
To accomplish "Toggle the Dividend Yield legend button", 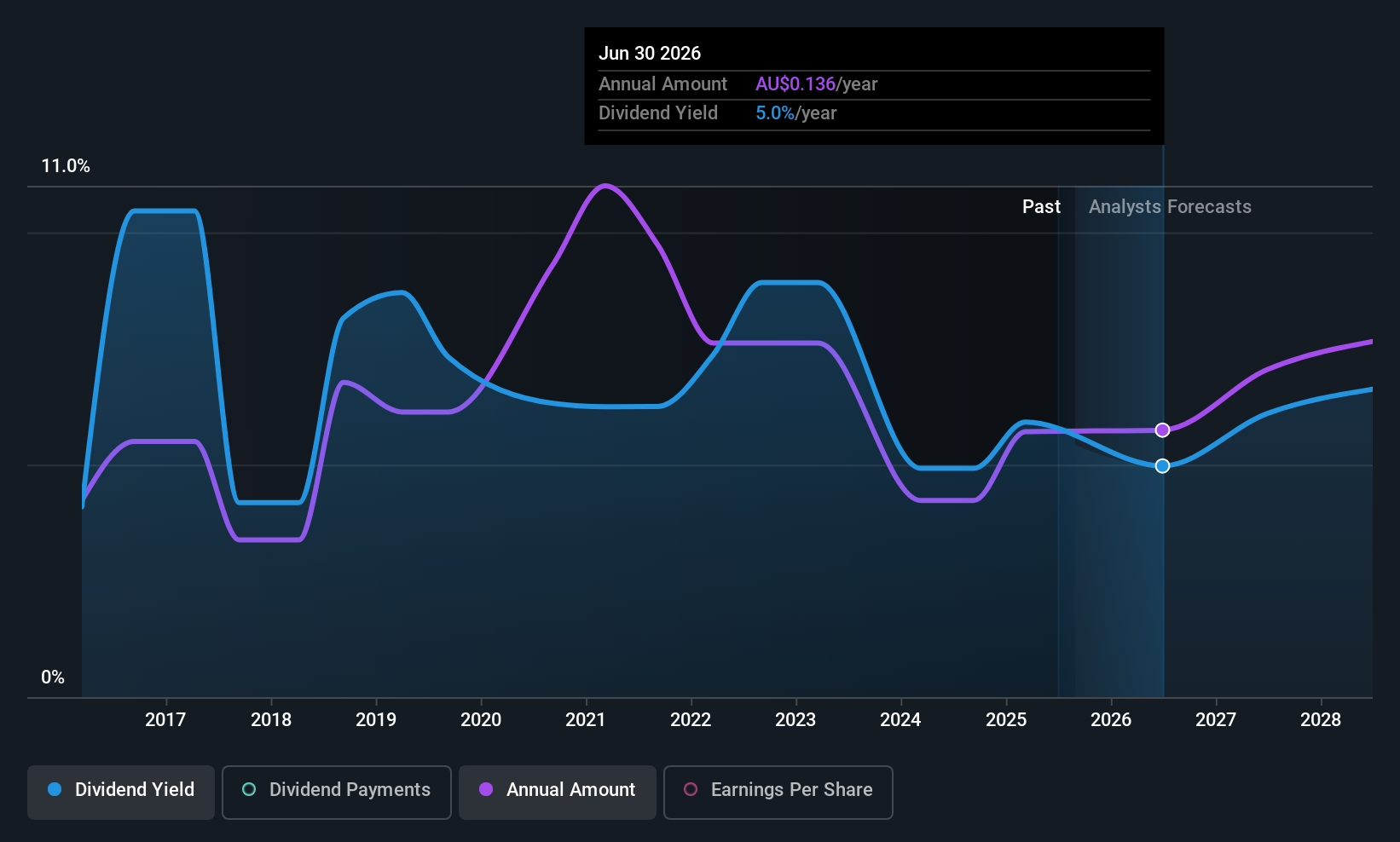I will pyautogui.click(x=121, y=792).
